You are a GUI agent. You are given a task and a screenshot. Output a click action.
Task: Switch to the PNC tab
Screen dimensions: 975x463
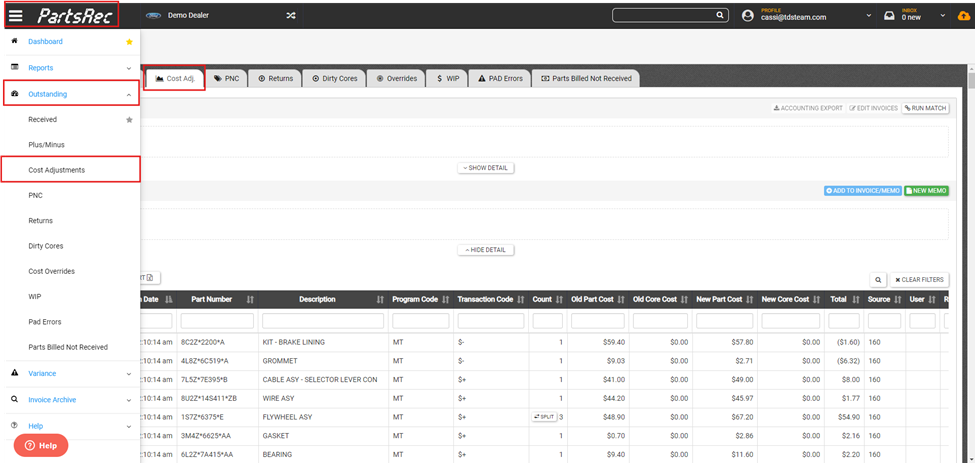tap(227, 79)
